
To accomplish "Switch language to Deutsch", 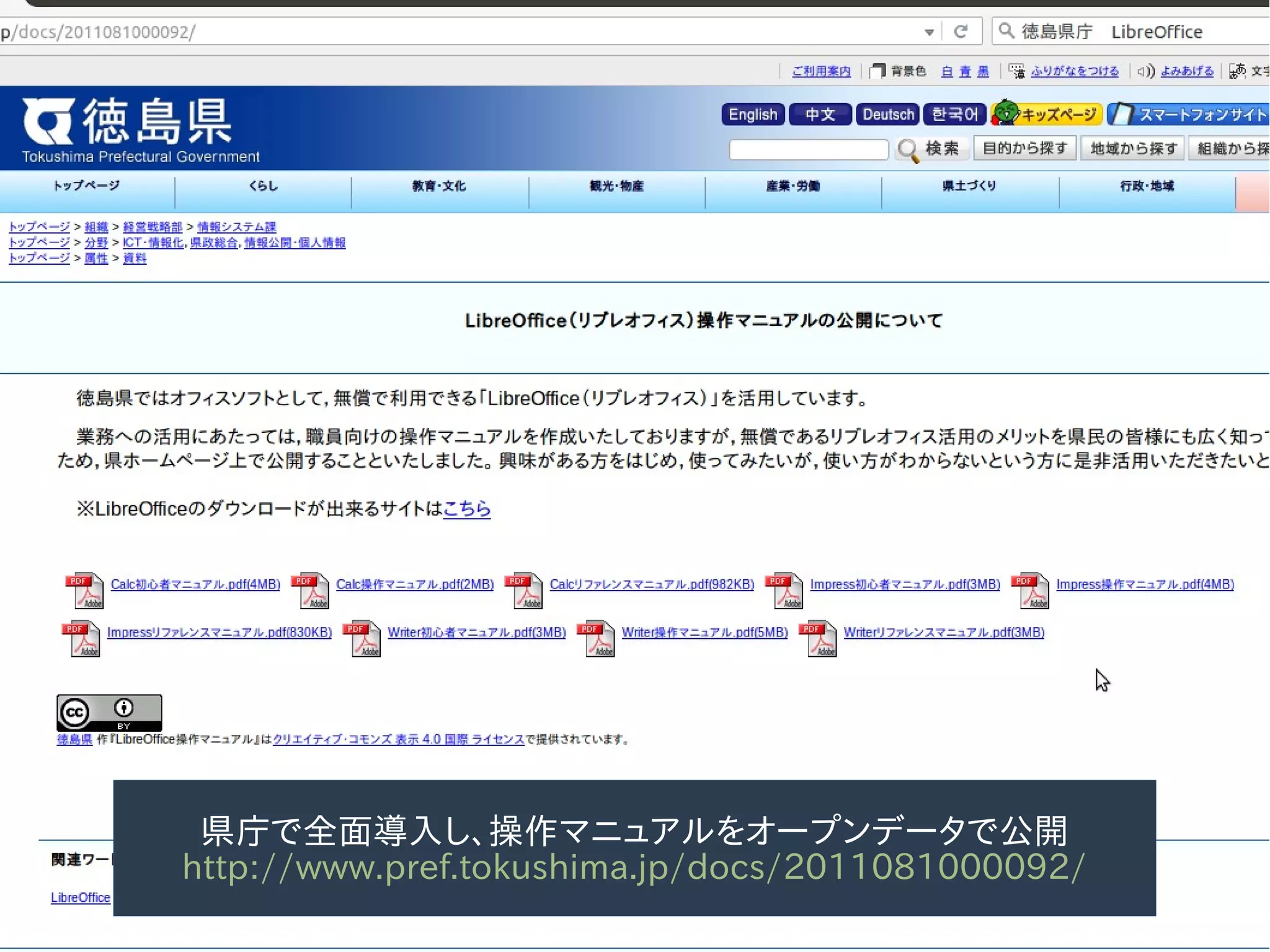I will (x=888, y=115).
